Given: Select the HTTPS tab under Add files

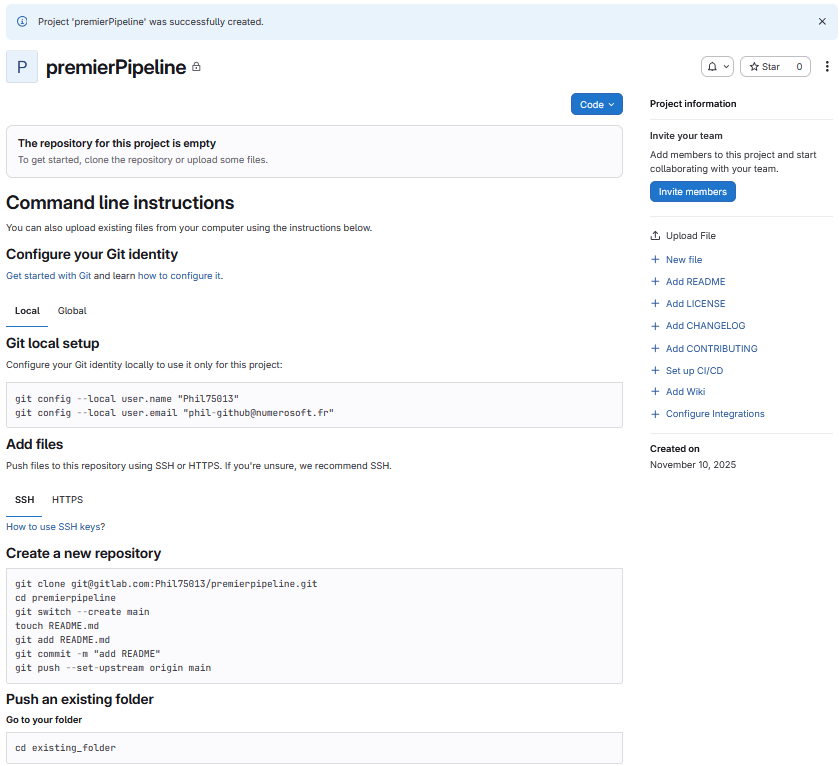Looking at the screenshot, I should (x=67, y=500).
